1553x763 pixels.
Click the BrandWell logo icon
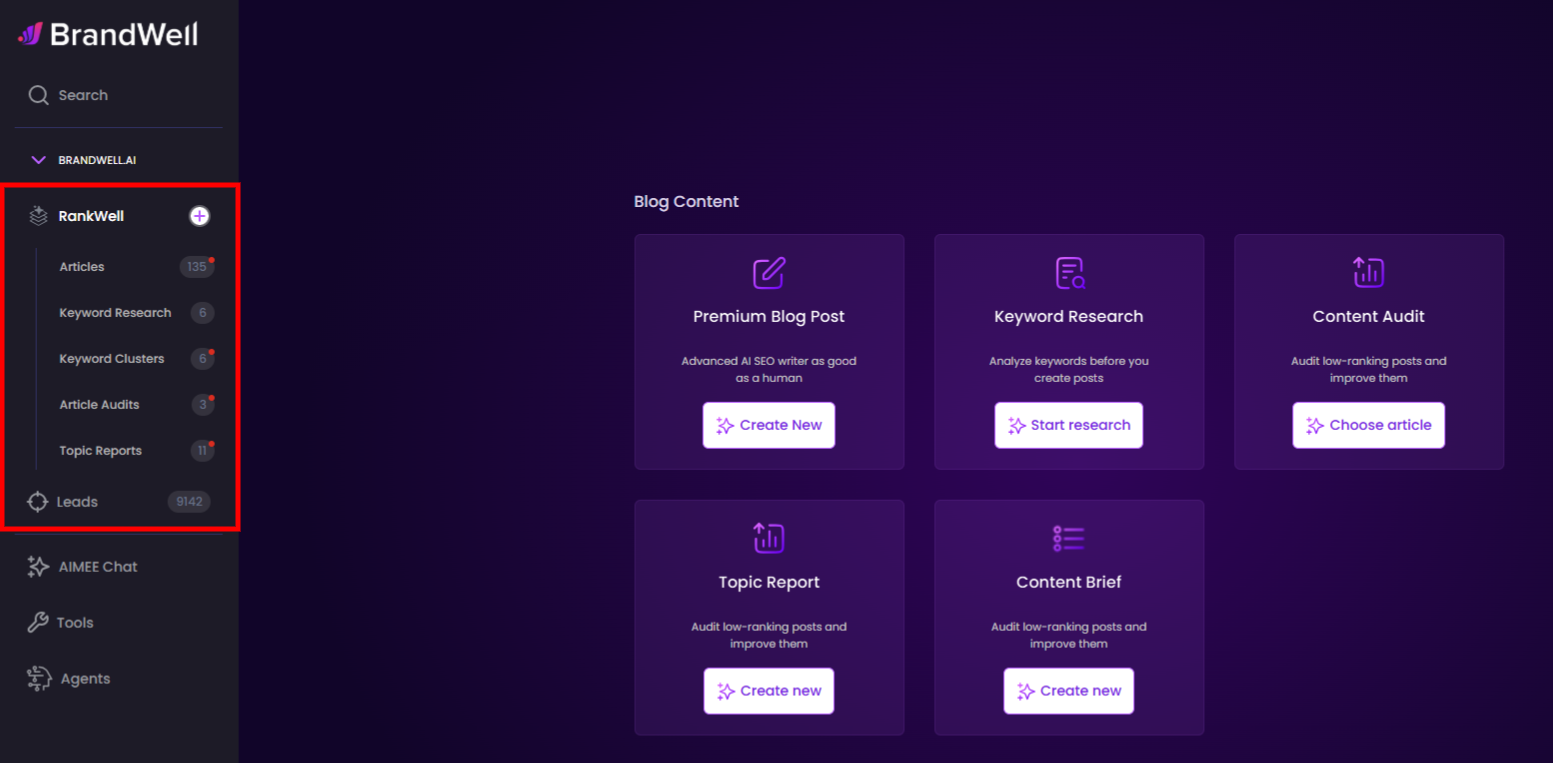coord(30,35)
